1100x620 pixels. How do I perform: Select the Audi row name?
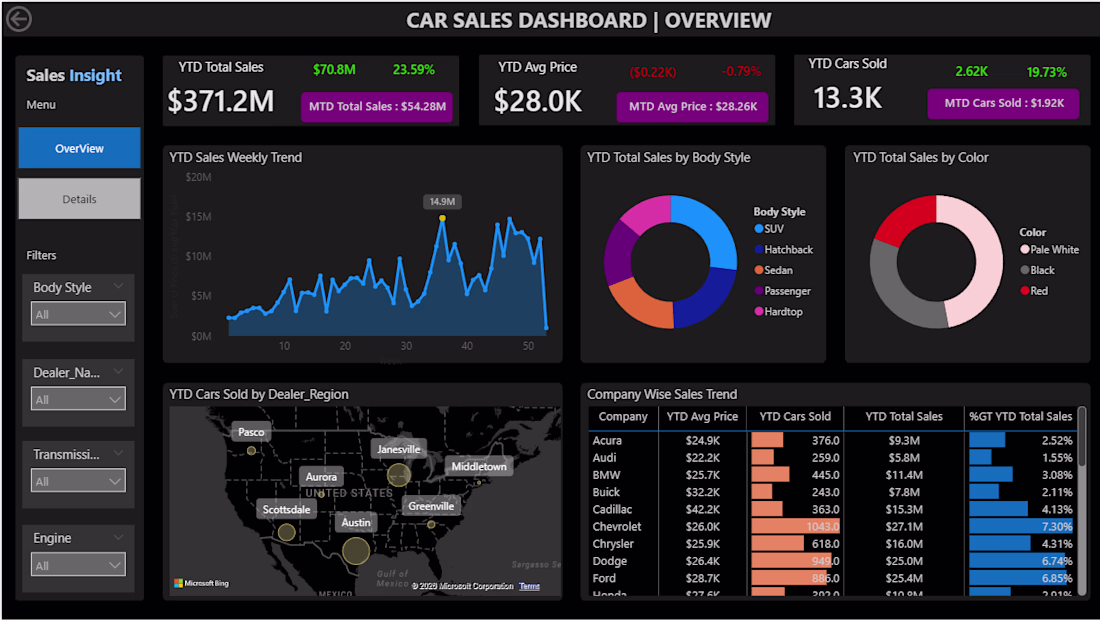point(604,457)
